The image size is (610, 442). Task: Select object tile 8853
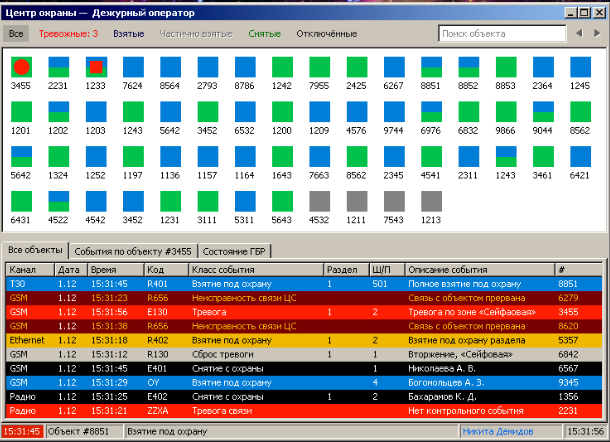(x=506, y=67)
